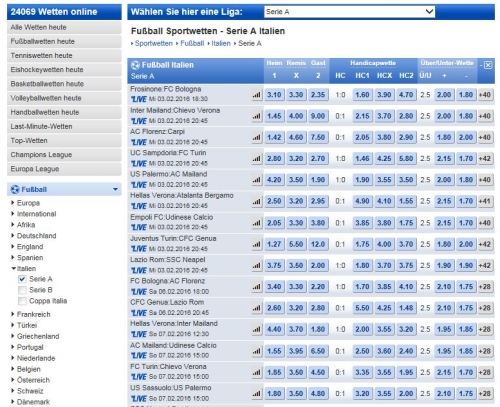The height and width of the screenshot is (407, 500).
Task: Open statistics icon for Empoli FC:Udinese Calcio
Action: click(x=257, y=223)
